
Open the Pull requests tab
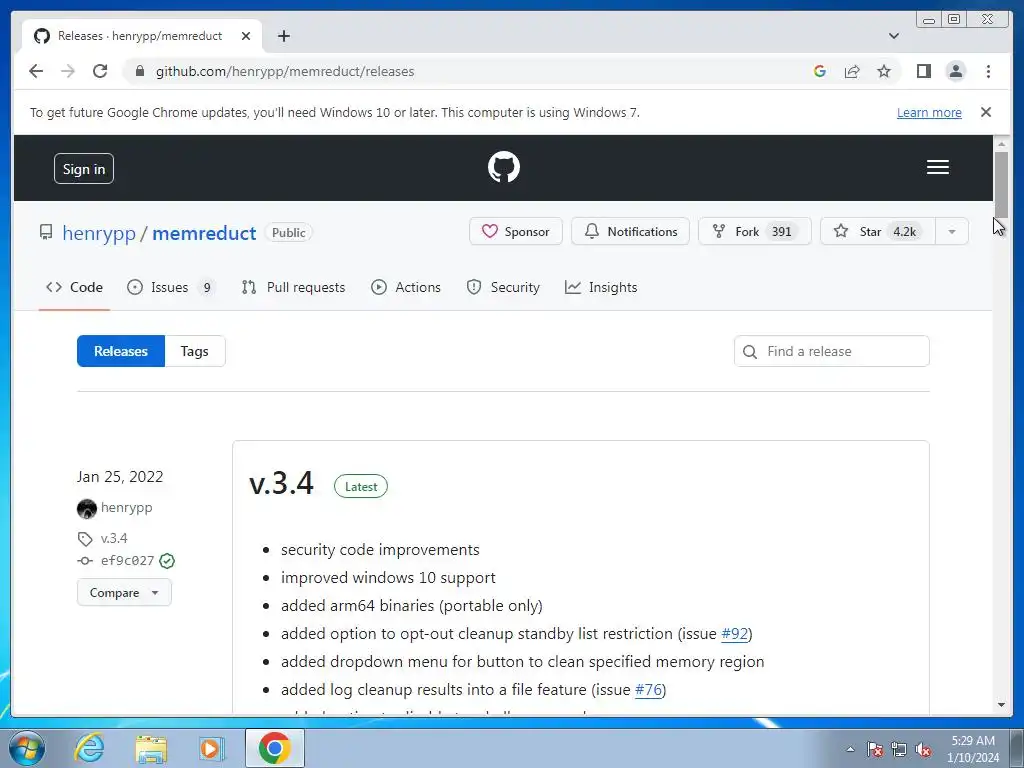tap(293, 287)
